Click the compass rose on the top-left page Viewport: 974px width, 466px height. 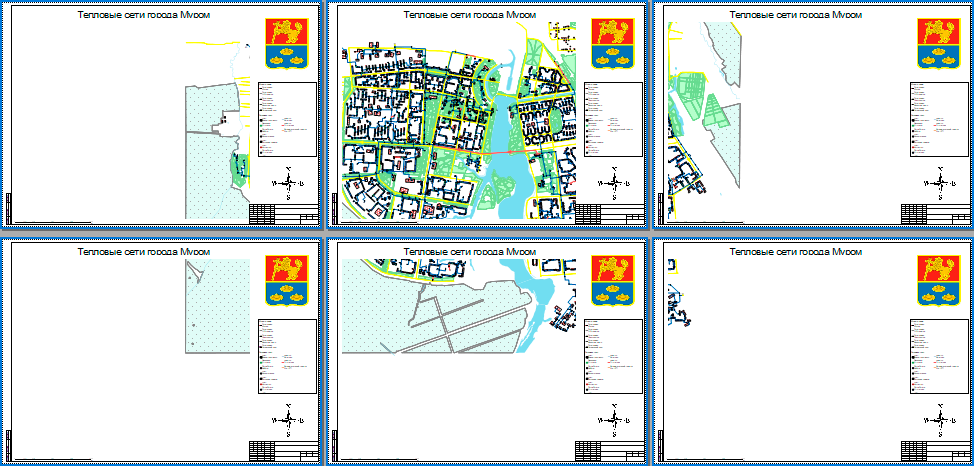click(x=288, y=183)
